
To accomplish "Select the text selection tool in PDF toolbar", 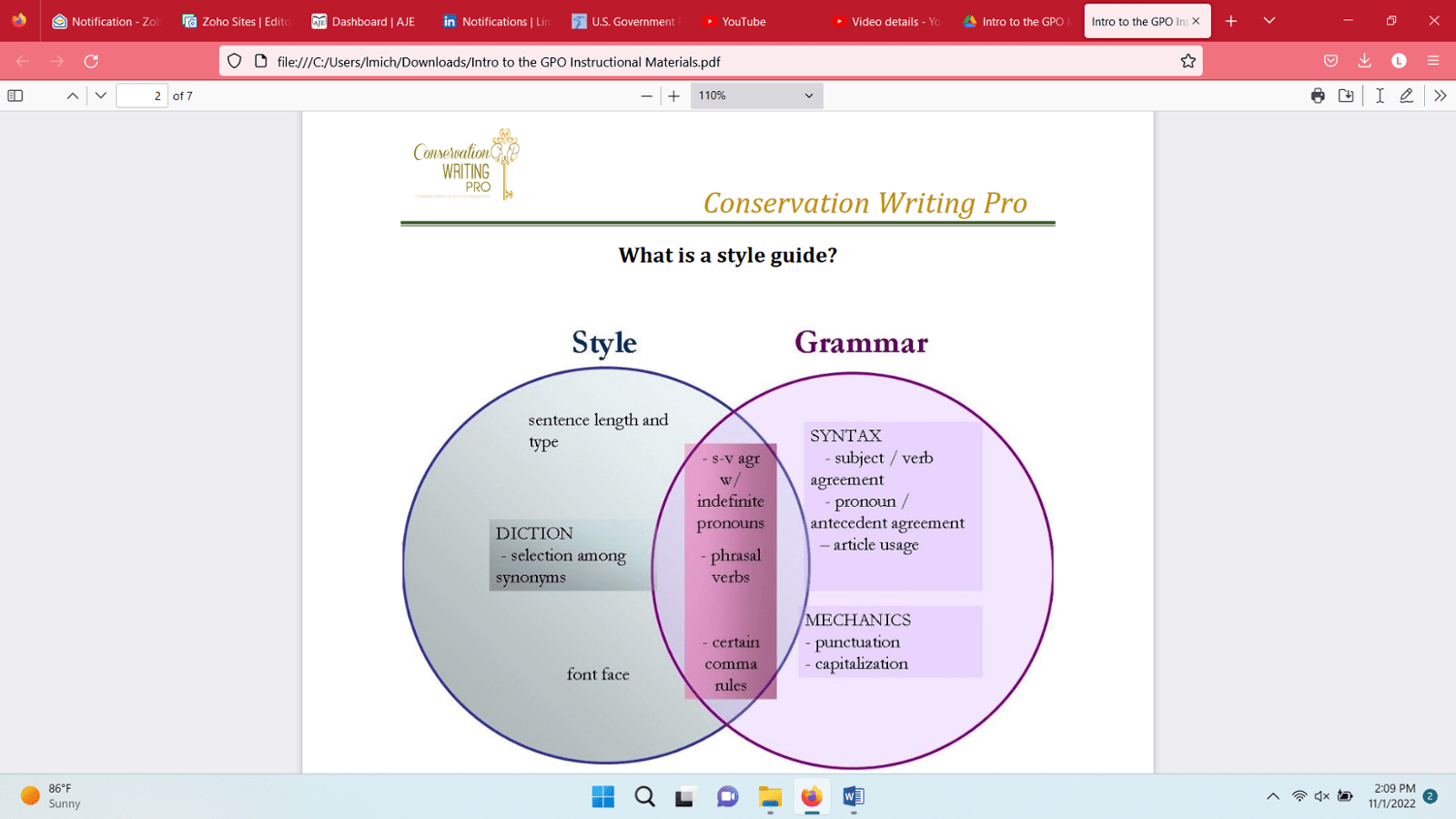I will (x=1379, y=95).
